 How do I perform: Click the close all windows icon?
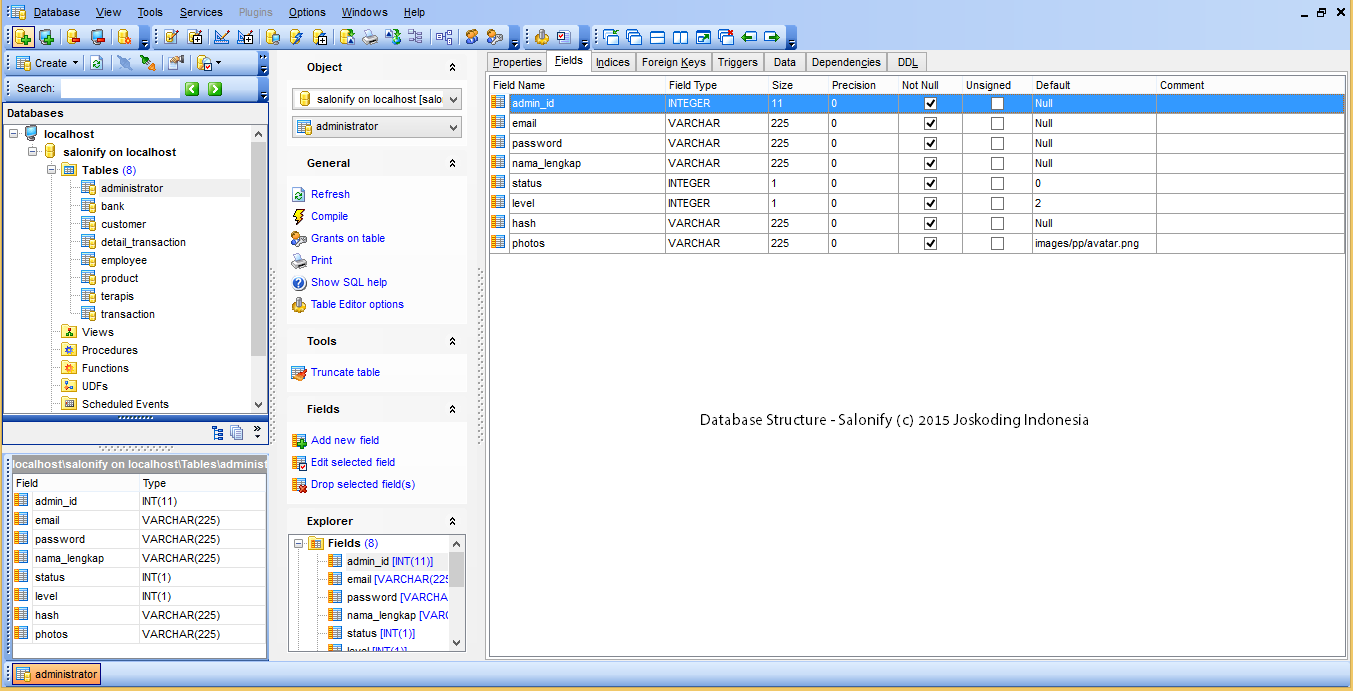[x=726, y=37]
